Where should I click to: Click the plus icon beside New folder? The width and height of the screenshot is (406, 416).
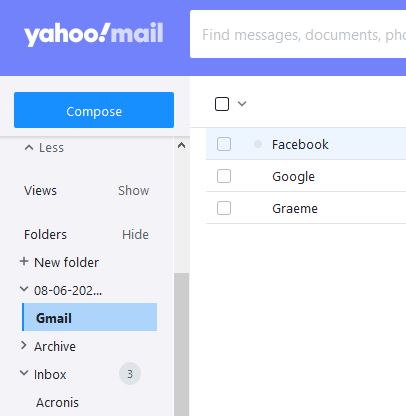tap(24, 261)
